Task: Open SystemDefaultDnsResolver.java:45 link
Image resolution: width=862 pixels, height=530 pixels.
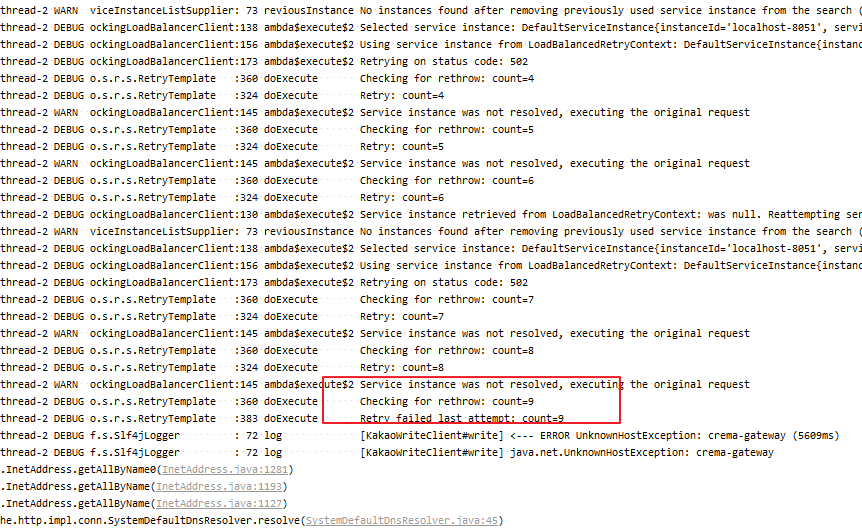Action: 402,521
